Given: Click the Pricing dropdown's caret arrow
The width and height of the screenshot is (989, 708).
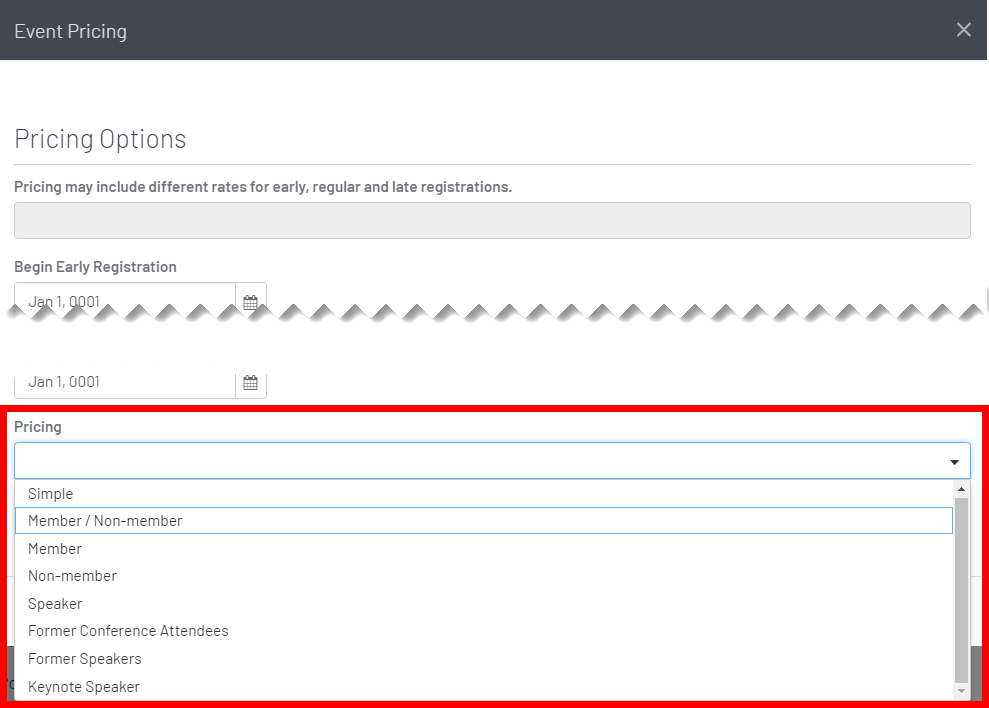Looking at the screenshot, I should (x=953, y=460).
